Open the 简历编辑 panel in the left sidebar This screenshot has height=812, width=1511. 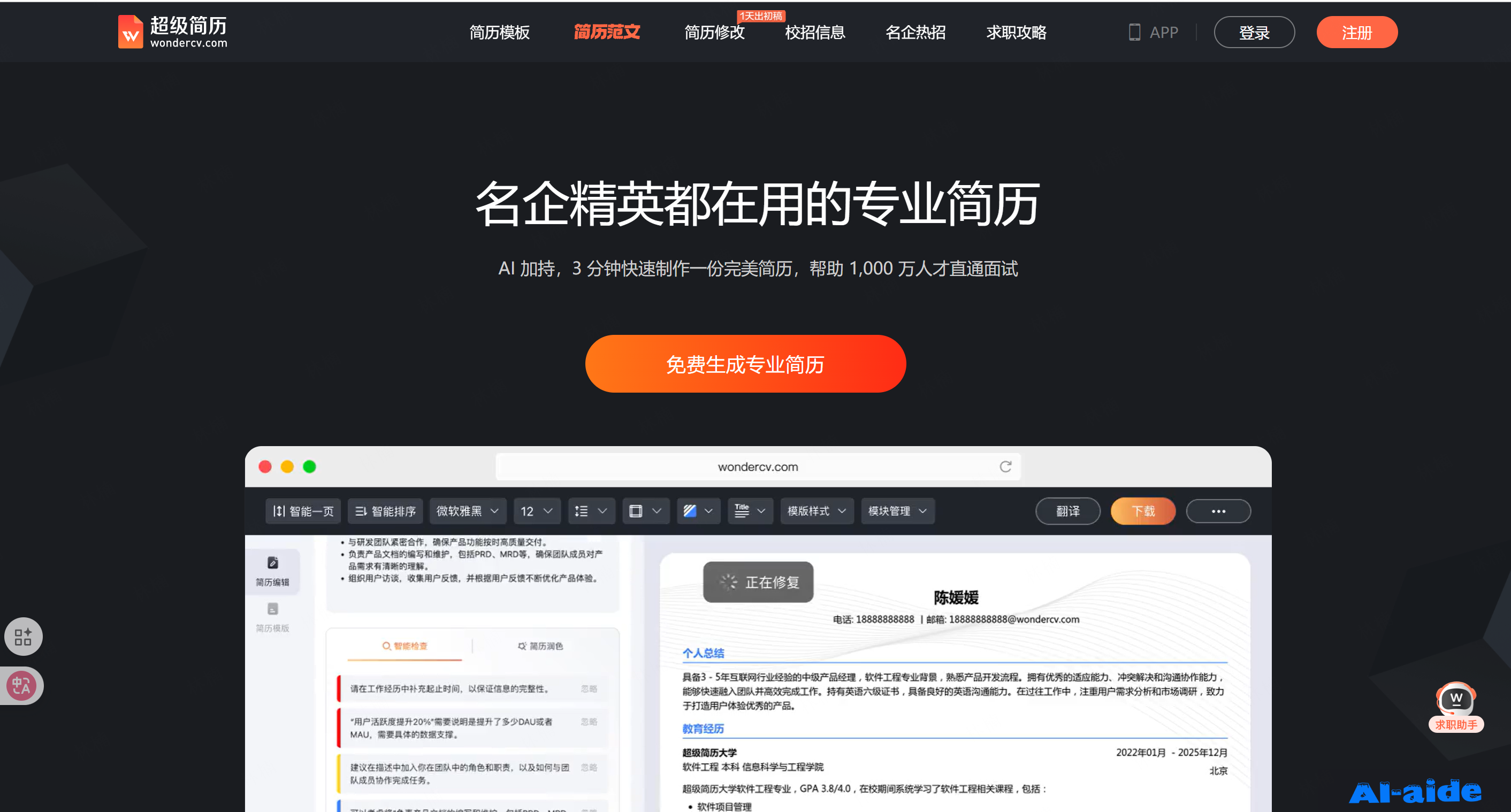pos(272,572)
